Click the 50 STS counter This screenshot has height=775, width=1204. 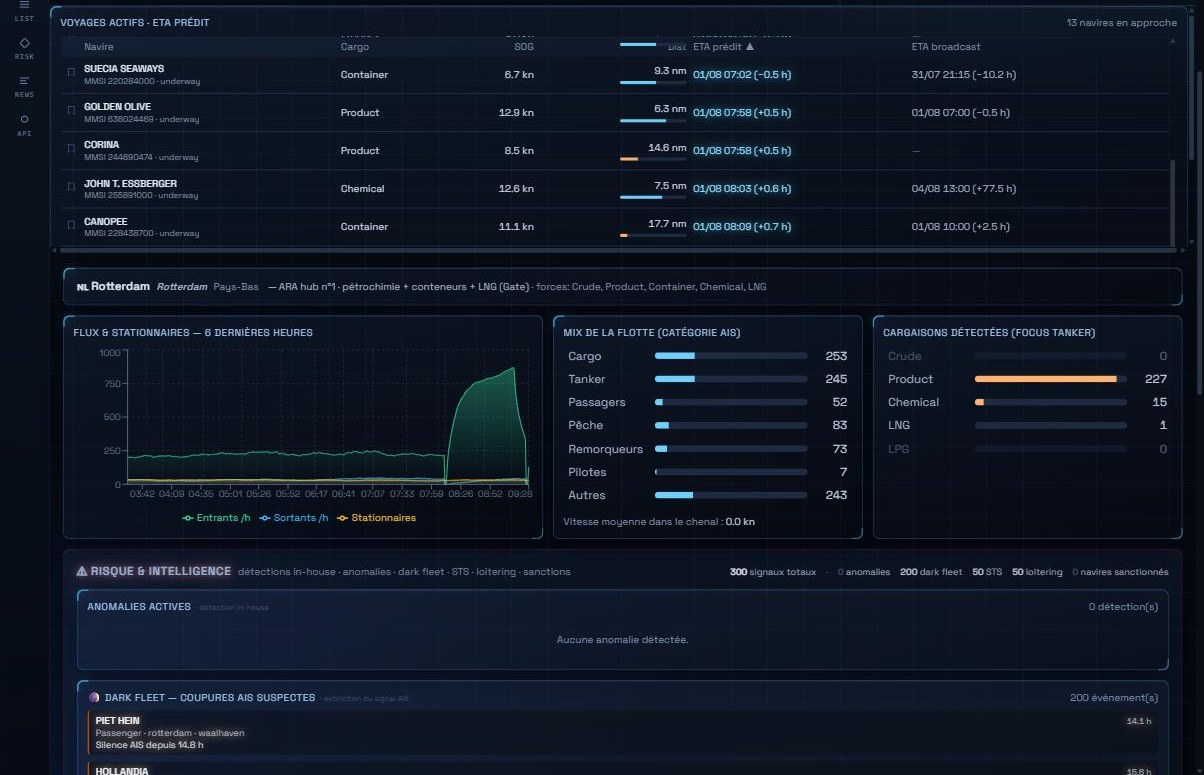tap(987, 572)
